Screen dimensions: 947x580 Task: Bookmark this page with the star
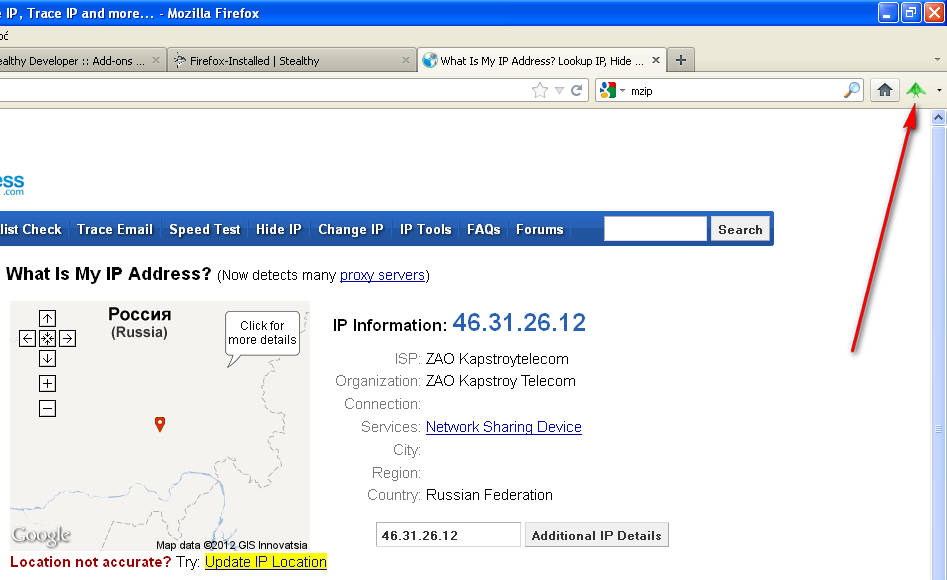point(540,91)
